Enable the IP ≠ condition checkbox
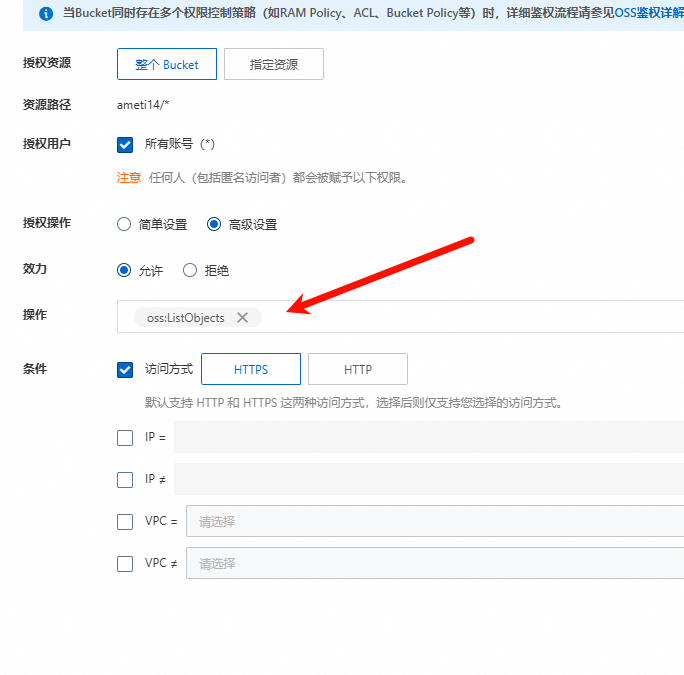684x675 pixels. pyautogui.click(x=125, y=479)
